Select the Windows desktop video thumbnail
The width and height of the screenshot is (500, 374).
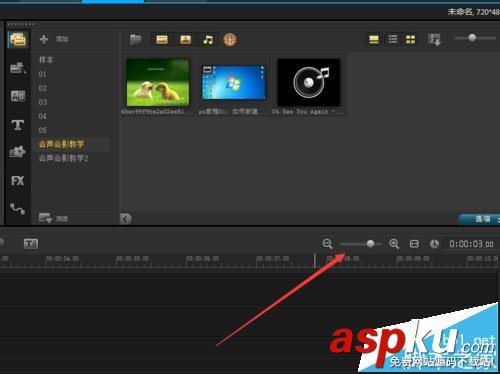click(x=233, y=82)
